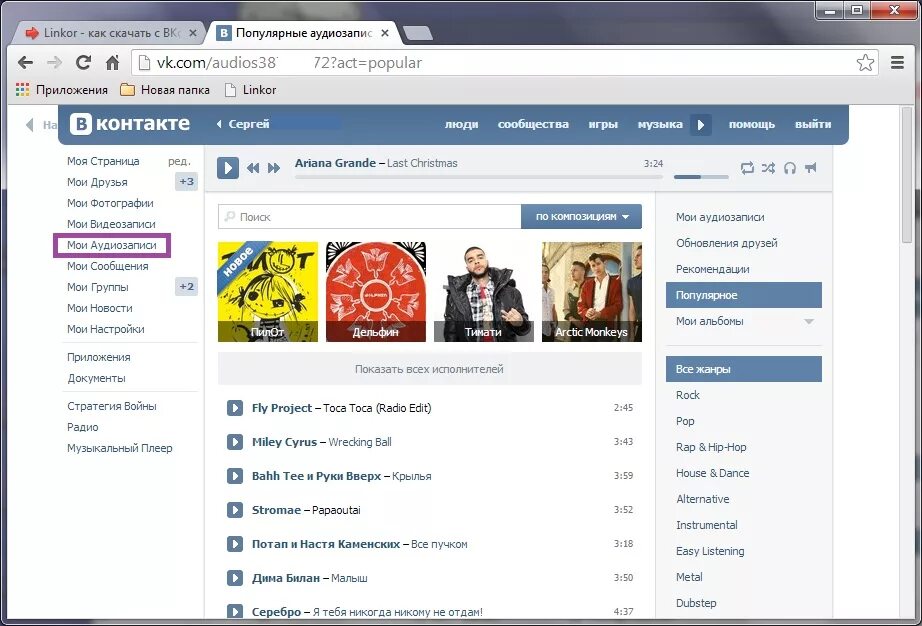Click the headphones icon in player

coord(790,168)
